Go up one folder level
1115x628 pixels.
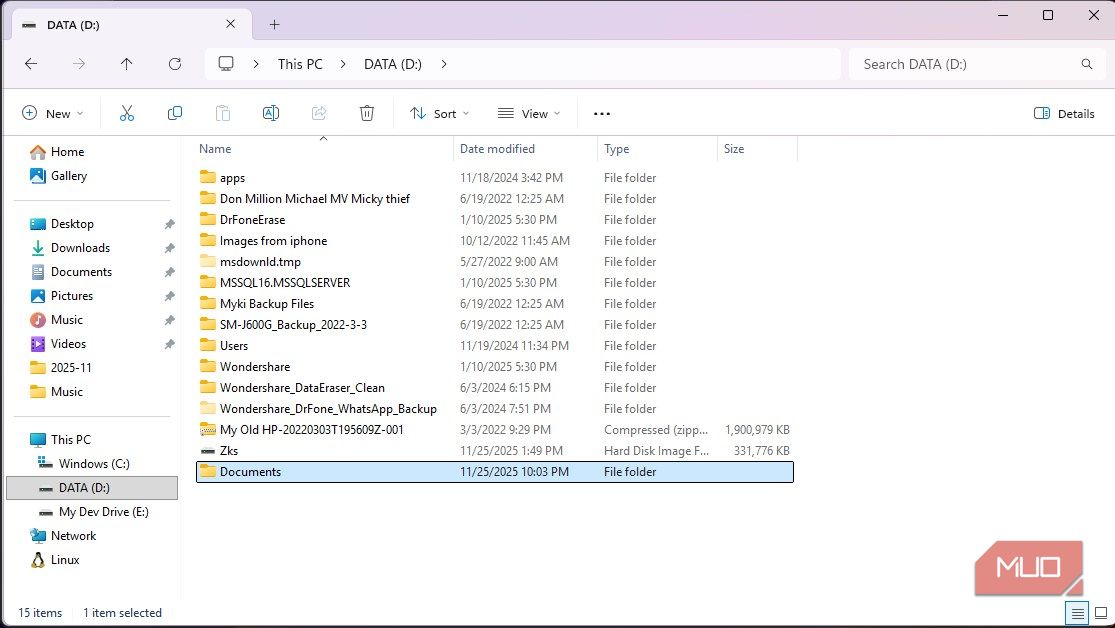(127, 64)
